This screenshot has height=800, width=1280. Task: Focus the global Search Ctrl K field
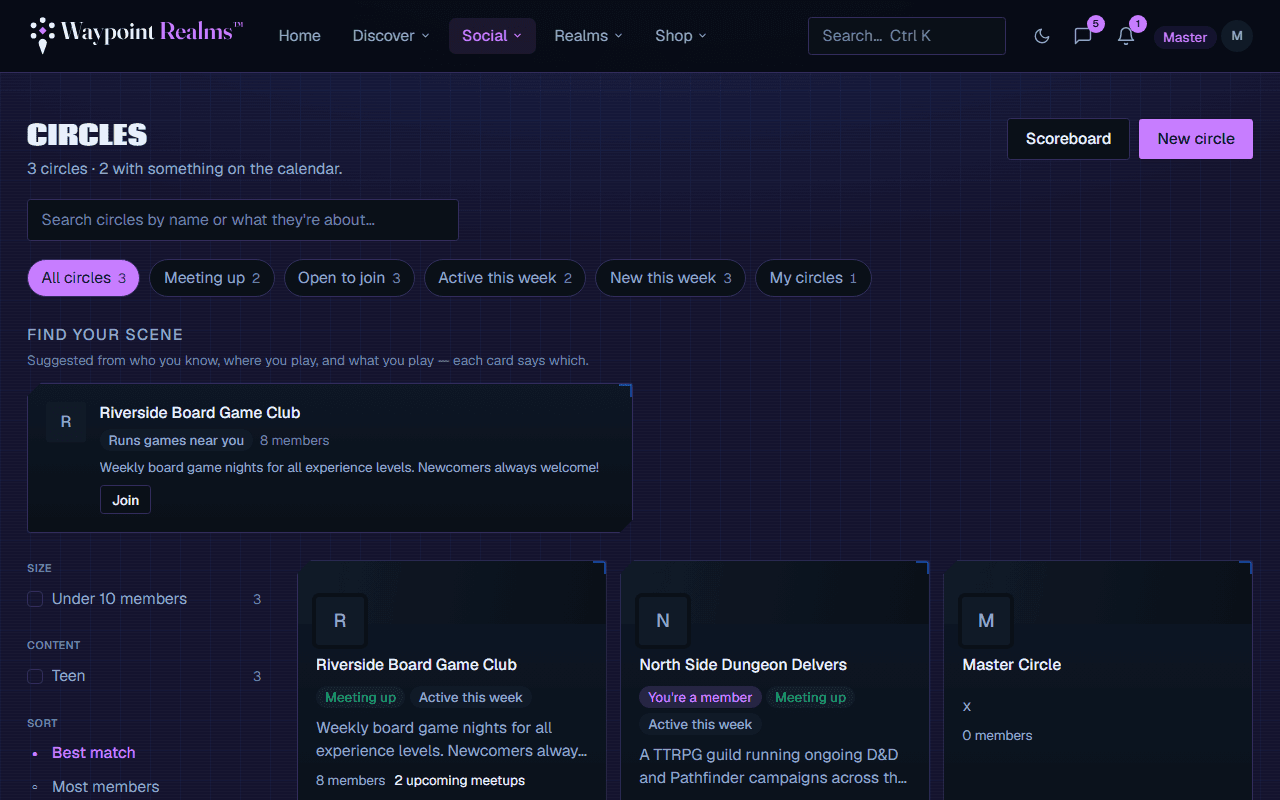click(907, 36)
